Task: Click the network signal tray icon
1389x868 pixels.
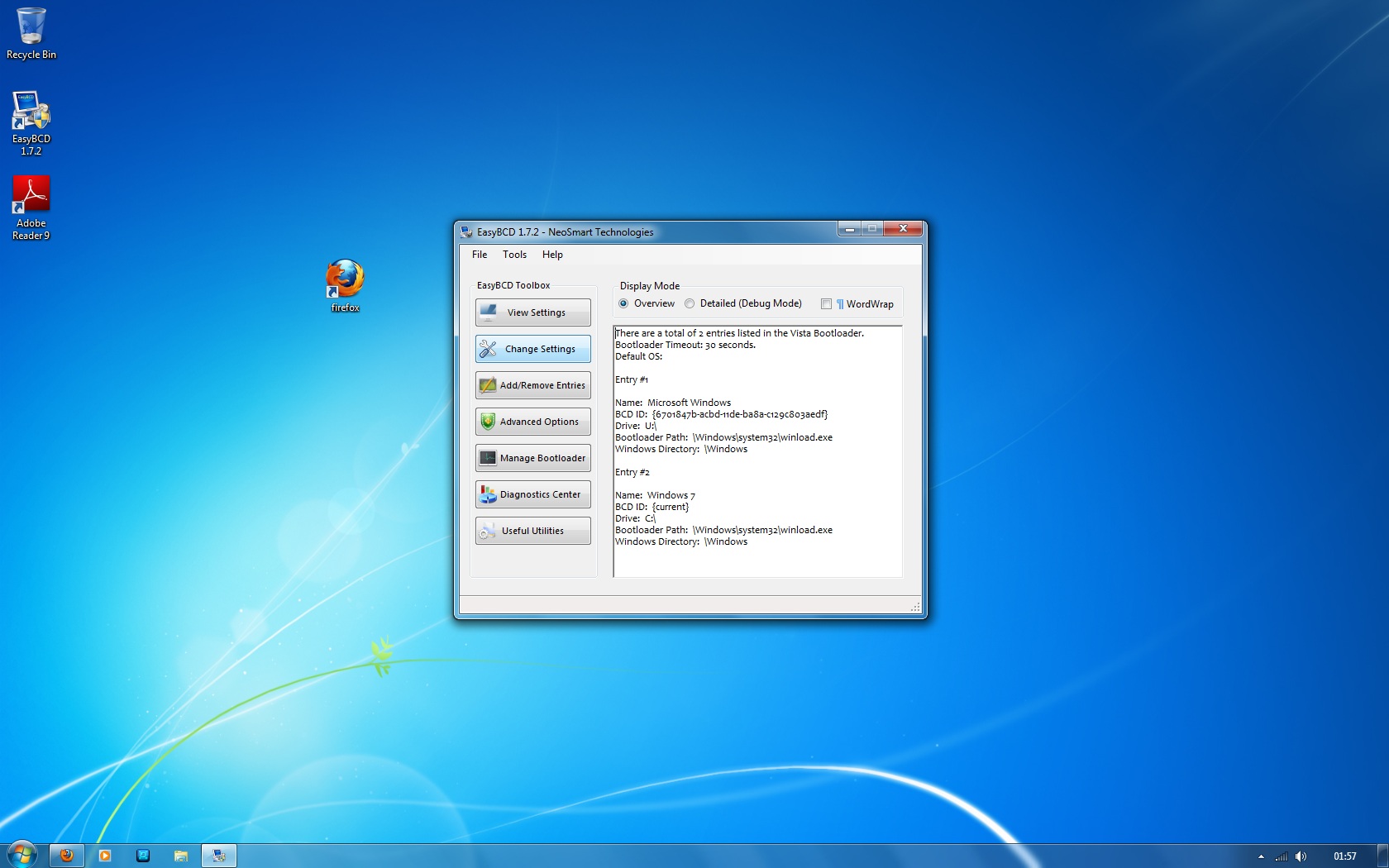Action: pos(1282,856)
